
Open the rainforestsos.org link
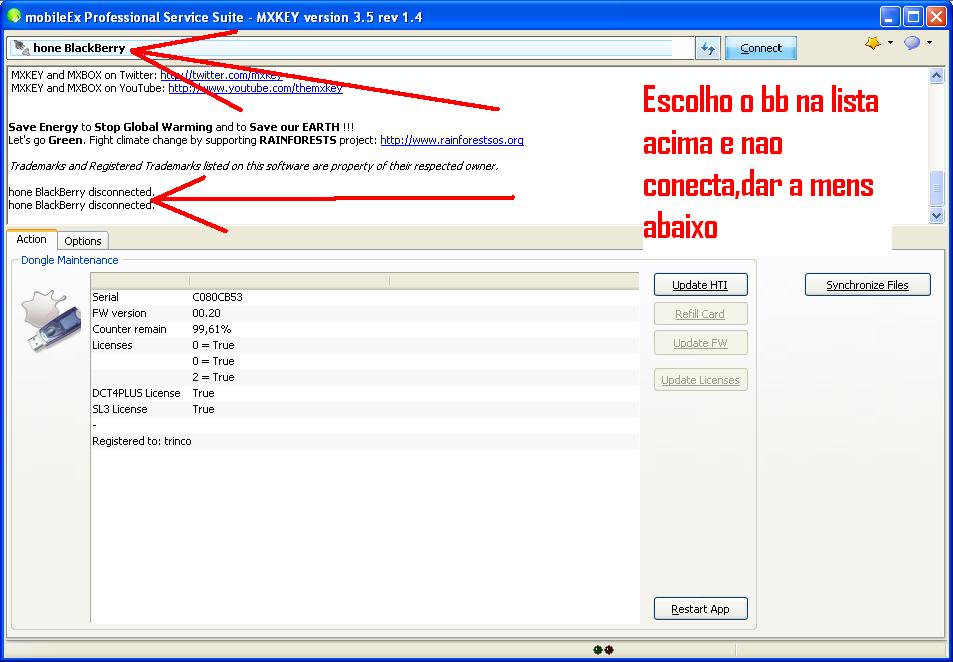click(x=452, y=140)
